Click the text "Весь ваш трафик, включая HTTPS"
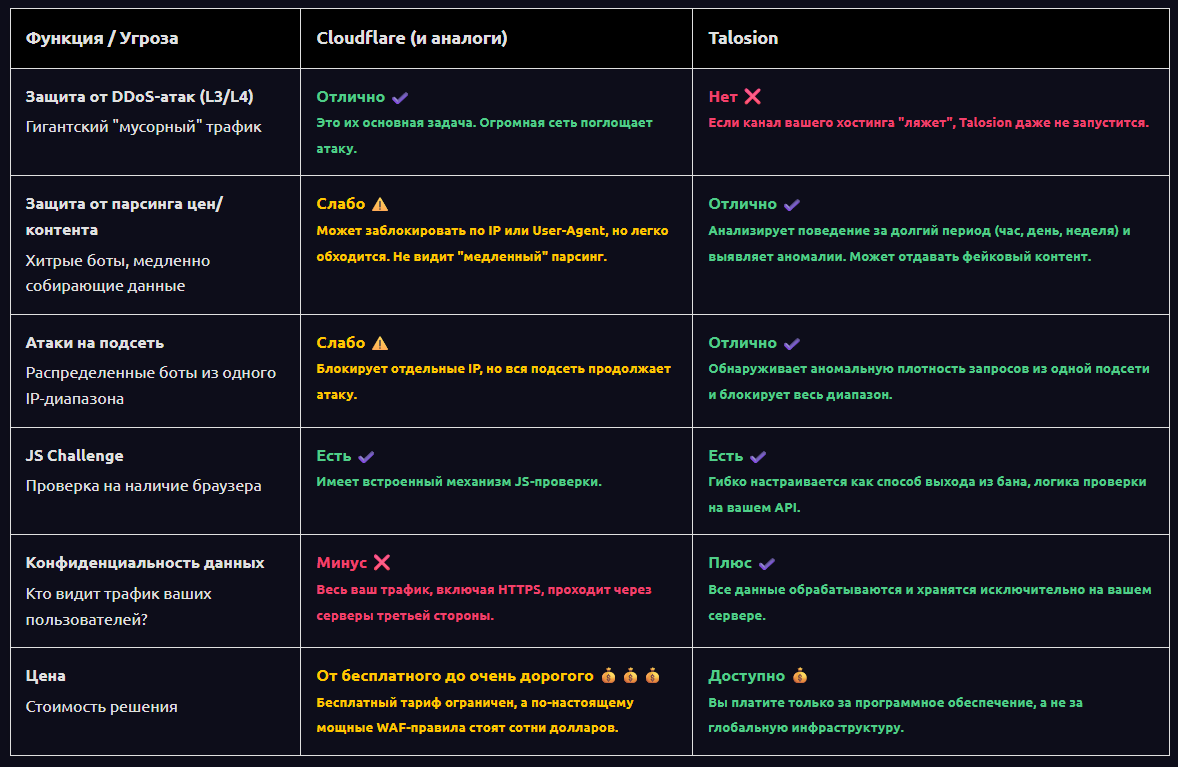The width and height of the screenshot is (1178, 767). (x=429, y=590)
